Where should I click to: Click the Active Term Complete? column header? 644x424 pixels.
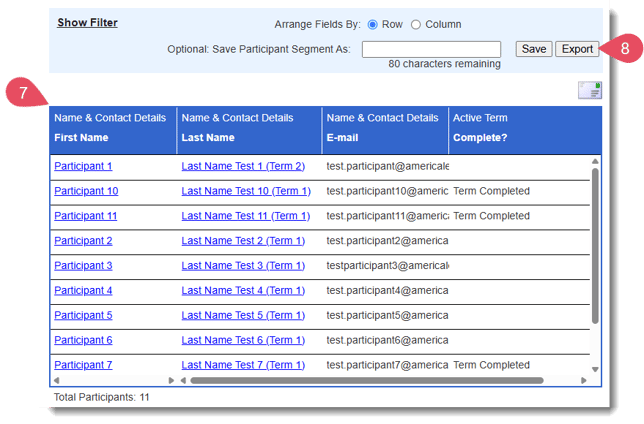point(480,138)
